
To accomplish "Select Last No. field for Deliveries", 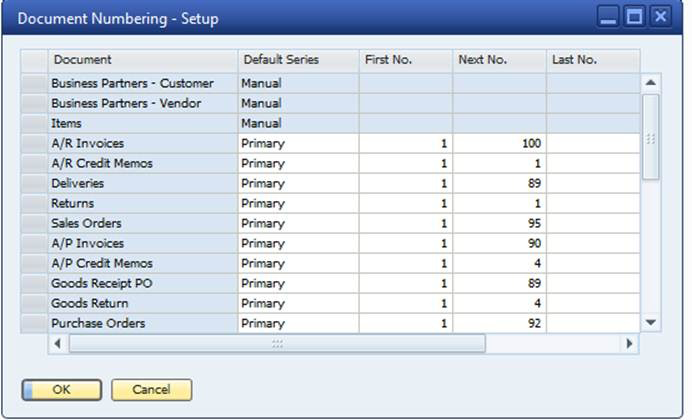I will click(x=593, y=184).
